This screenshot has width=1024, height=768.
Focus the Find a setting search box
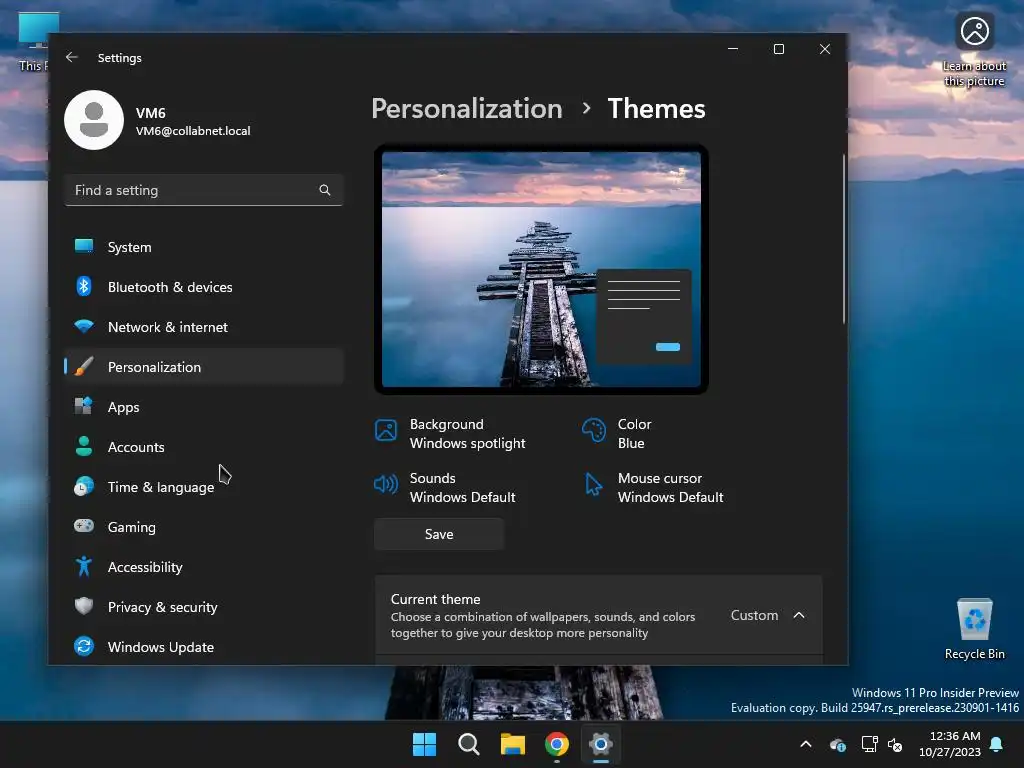(204, 190)
